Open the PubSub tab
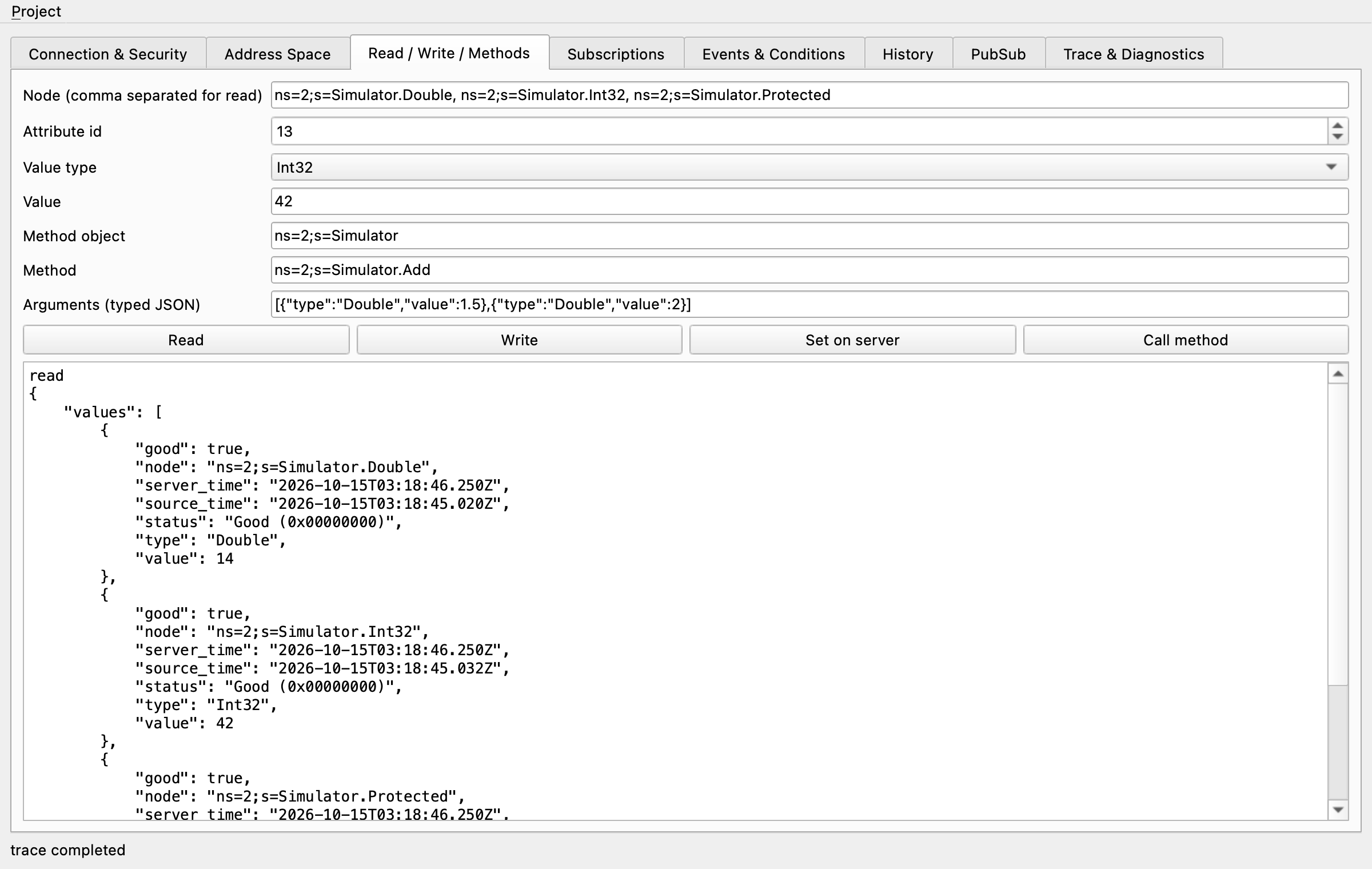Image resolution: width=1372 pixels, height=869 pixels. (x=998, y=54)
